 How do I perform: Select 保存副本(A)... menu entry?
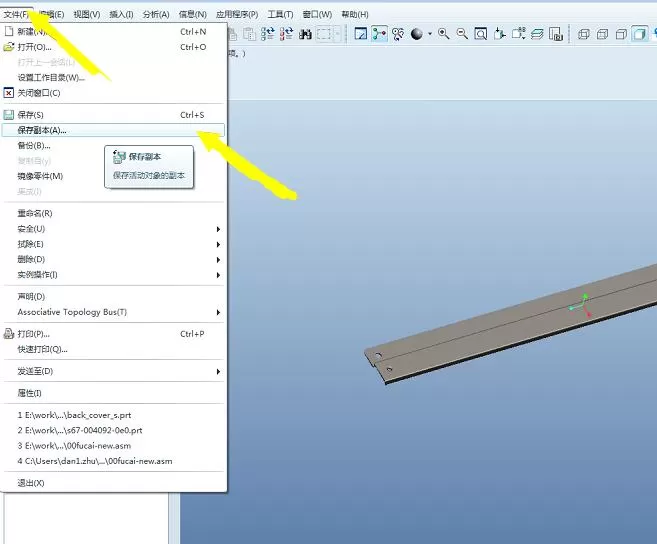pyautogui.click(x=113, y=130)
